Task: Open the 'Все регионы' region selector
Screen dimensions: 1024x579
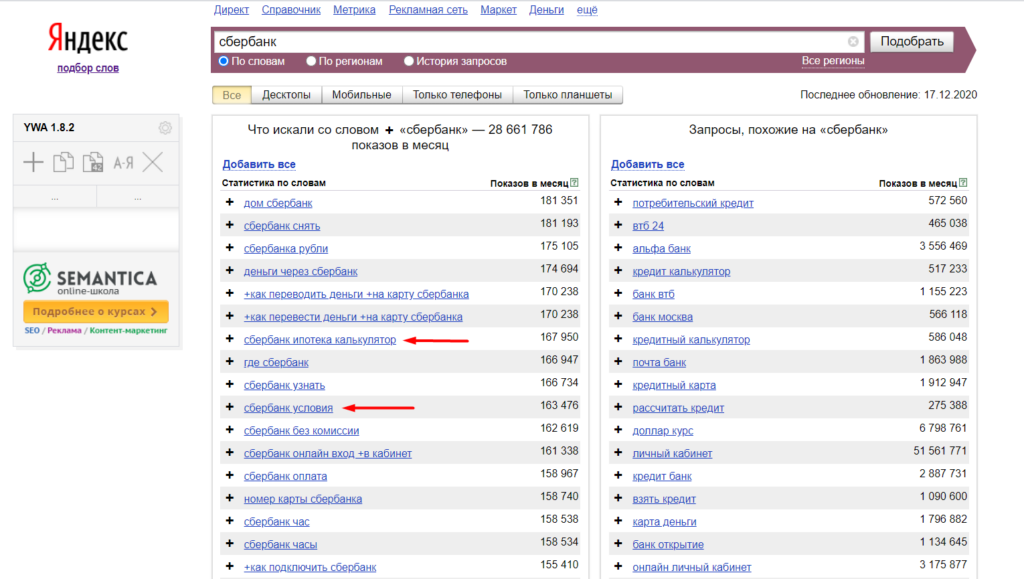Action: [x=832, y=61]
